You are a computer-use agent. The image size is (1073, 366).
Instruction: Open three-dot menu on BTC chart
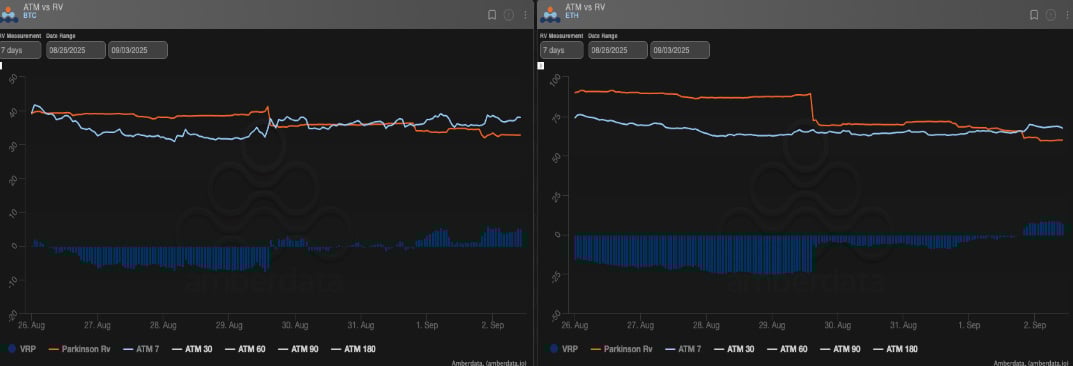click(x=525, y=14)
